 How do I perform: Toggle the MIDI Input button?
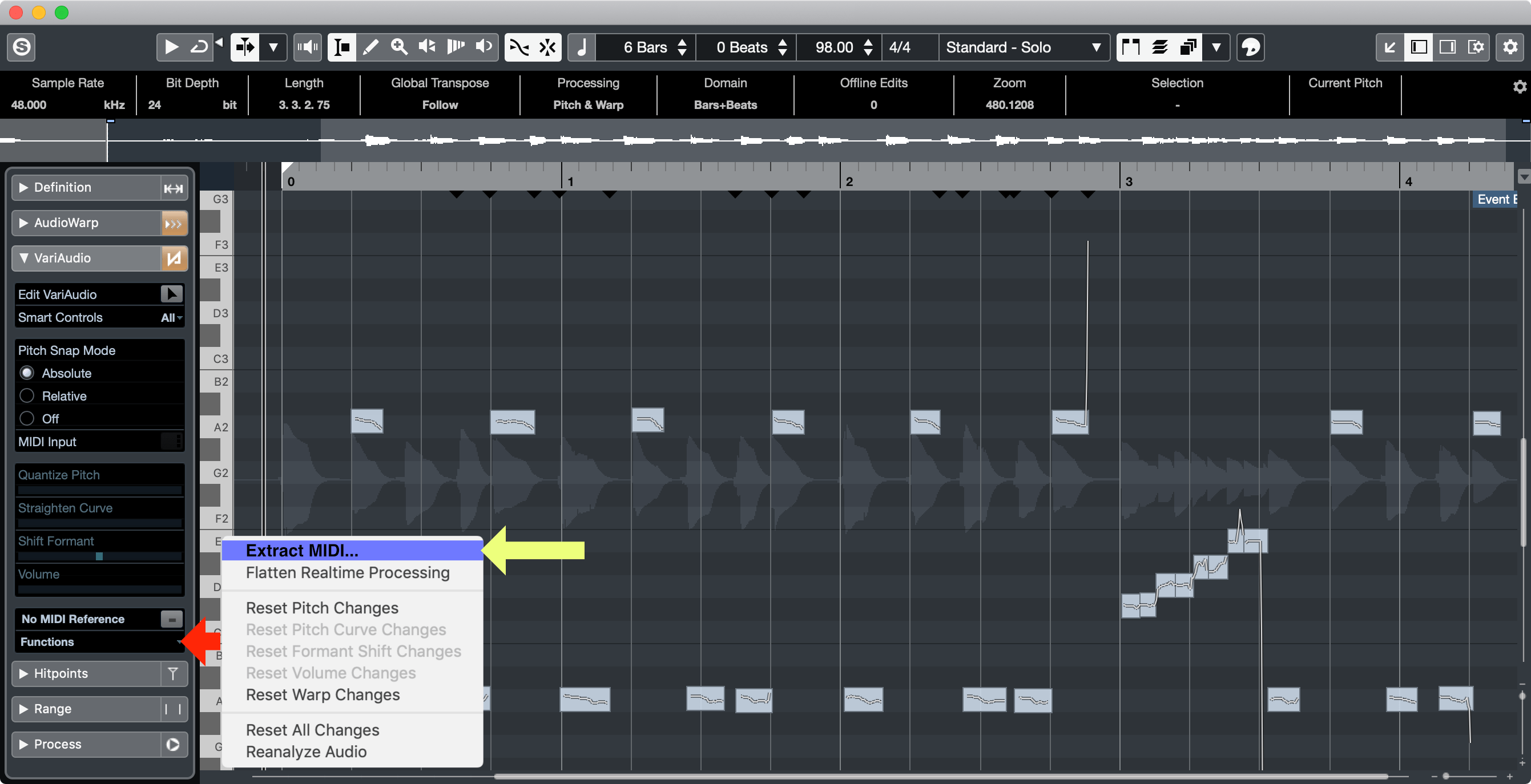pos(172,441)
